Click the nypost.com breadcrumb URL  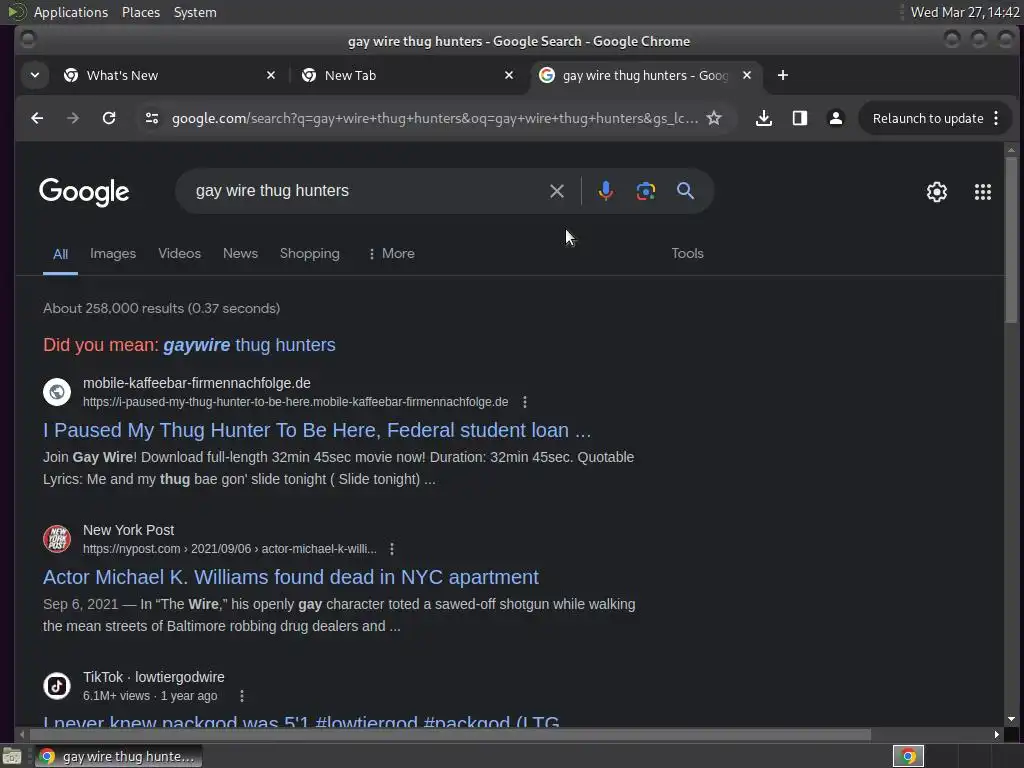coord(230,549)
